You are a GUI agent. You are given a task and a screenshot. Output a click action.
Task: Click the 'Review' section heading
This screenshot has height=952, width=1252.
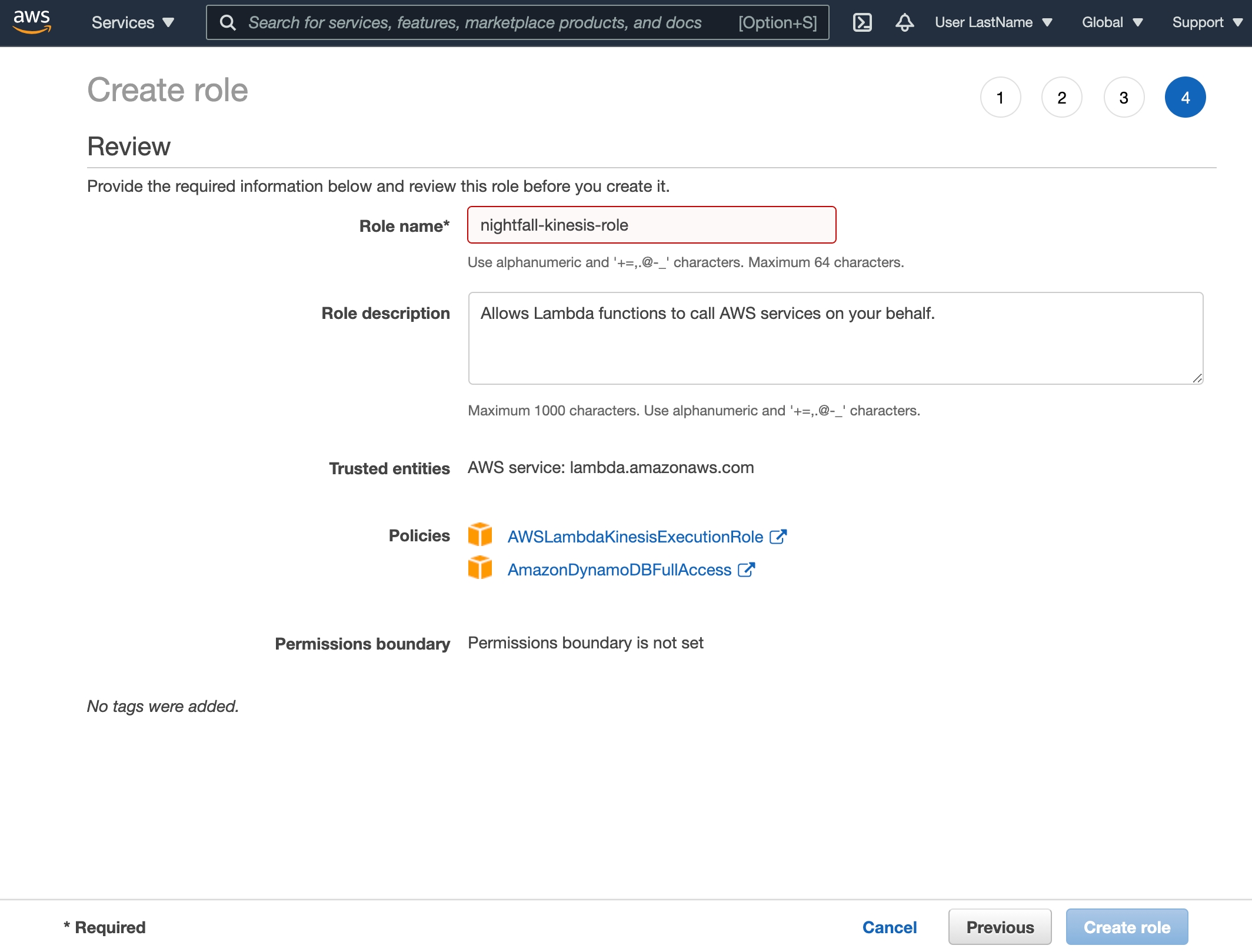[x=129, y=147]
